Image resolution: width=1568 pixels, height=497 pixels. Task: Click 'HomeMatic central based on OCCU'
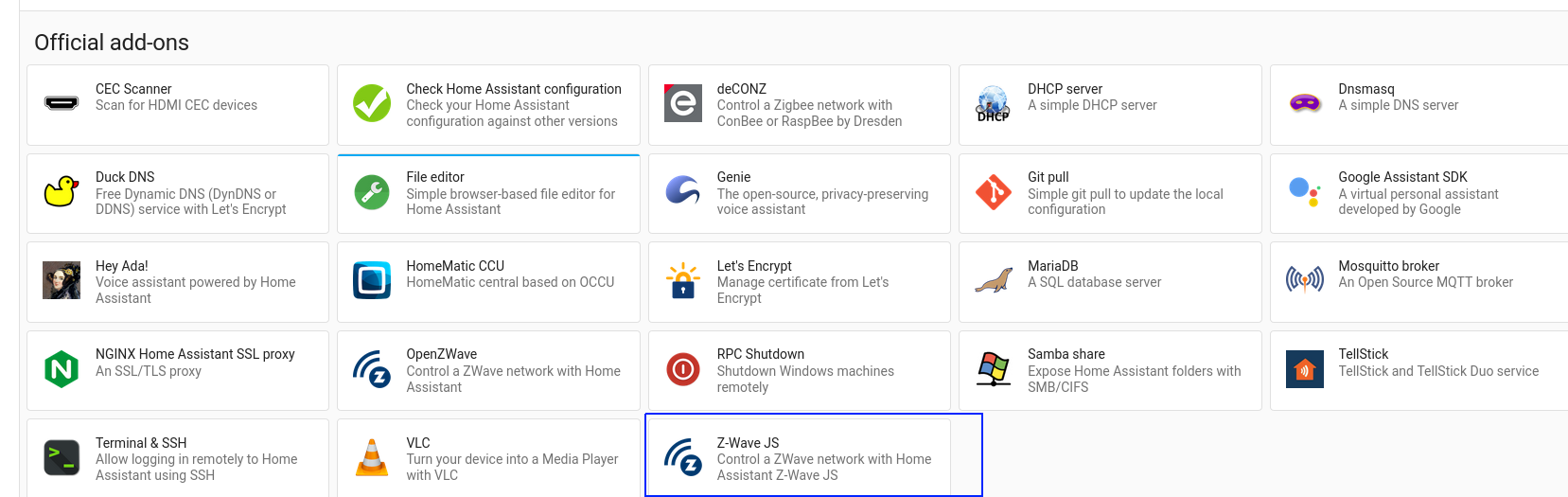(510, 282)
